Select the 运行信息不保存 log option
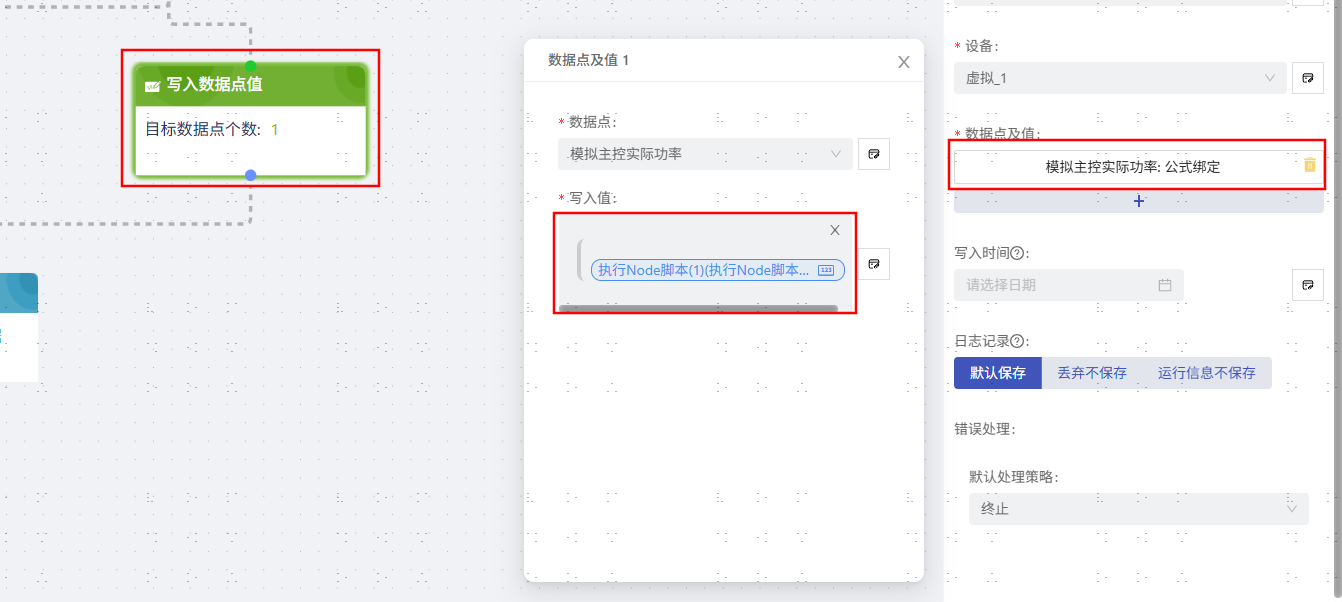The width and height of the screenshot is (1342, 602). coord(1206,373)
